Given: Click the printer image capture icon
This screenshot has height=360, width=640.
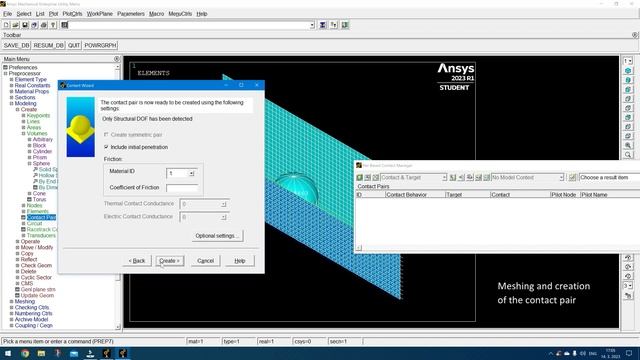Looking at the screenshot, I should pyautogui.click(x=44, y=25).
